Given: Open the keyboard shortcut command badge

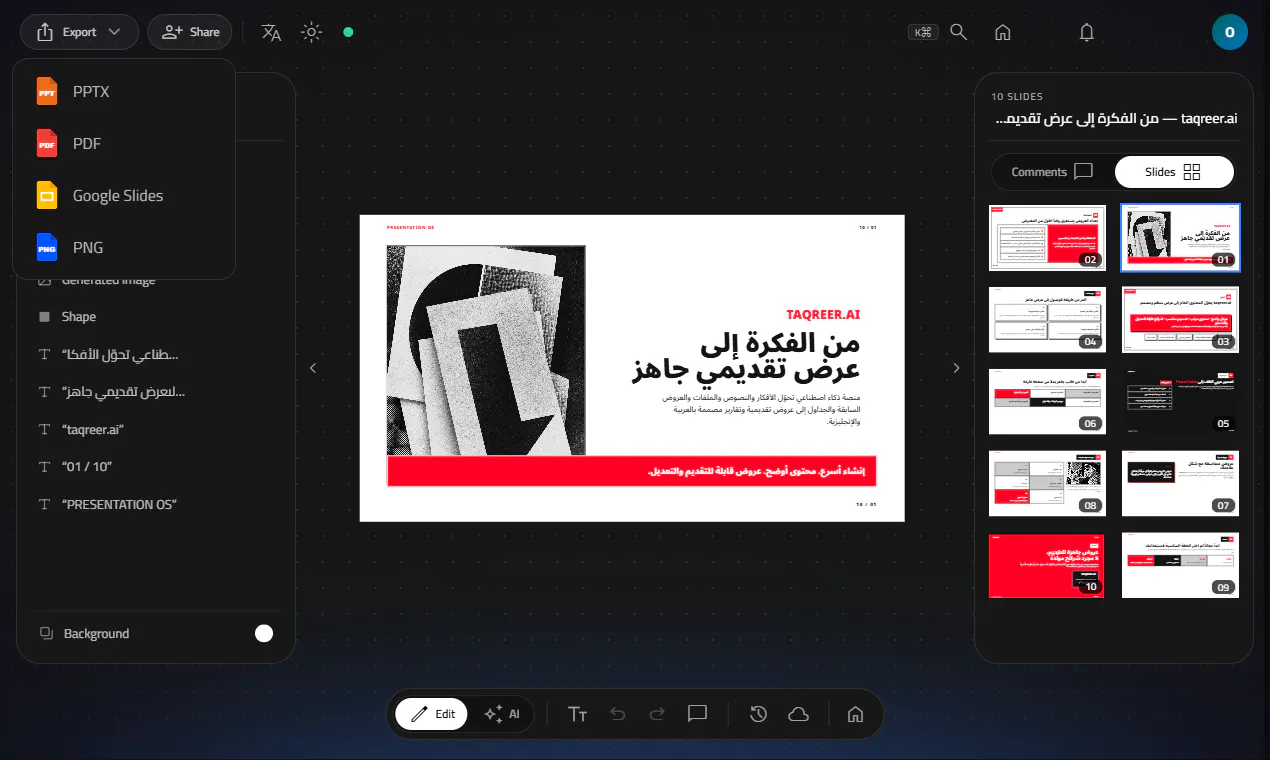Looking at the screenshot, I should [922, 32].
